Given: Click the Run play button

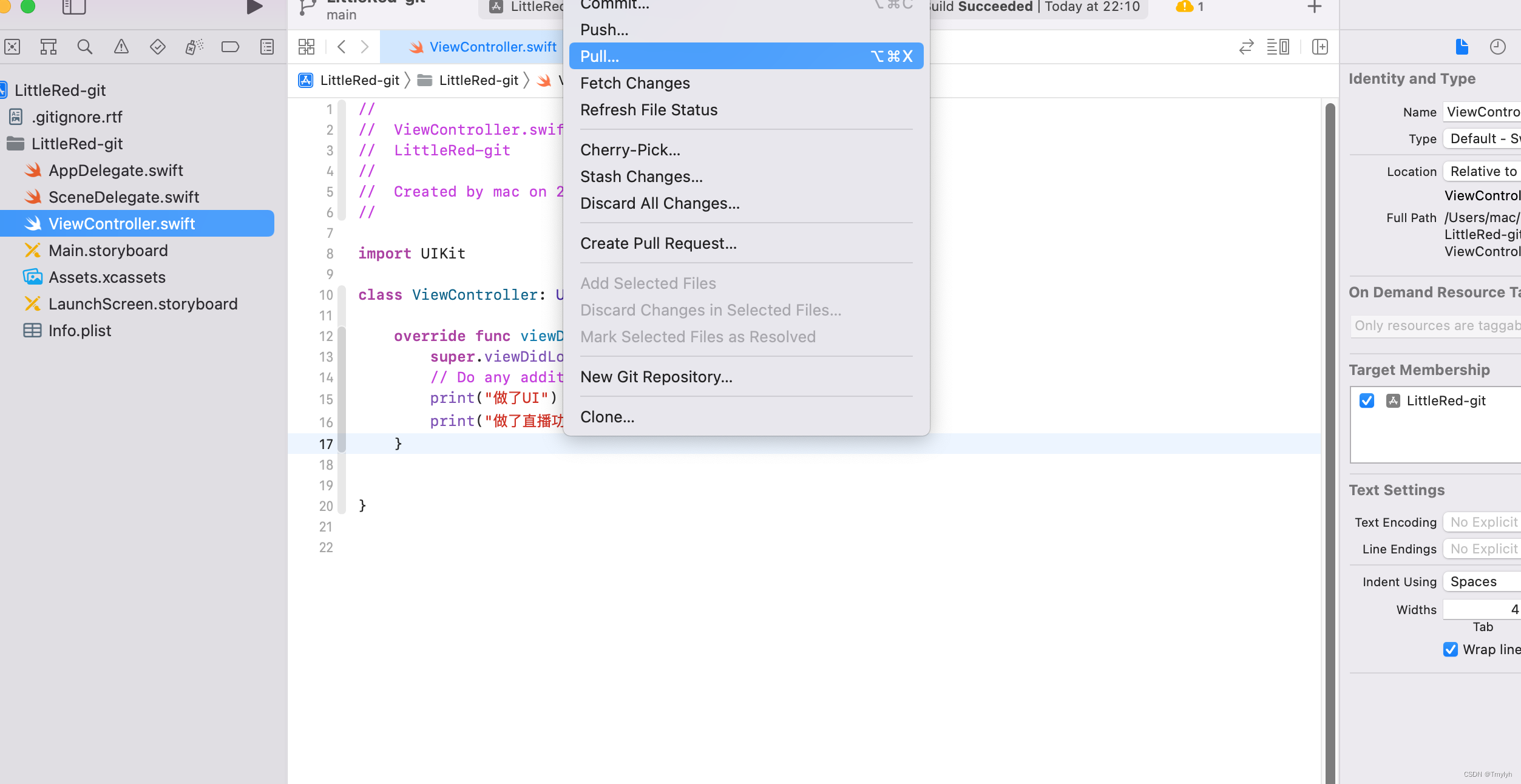Looking at the screenshot, I should click(x=254, y=7).
